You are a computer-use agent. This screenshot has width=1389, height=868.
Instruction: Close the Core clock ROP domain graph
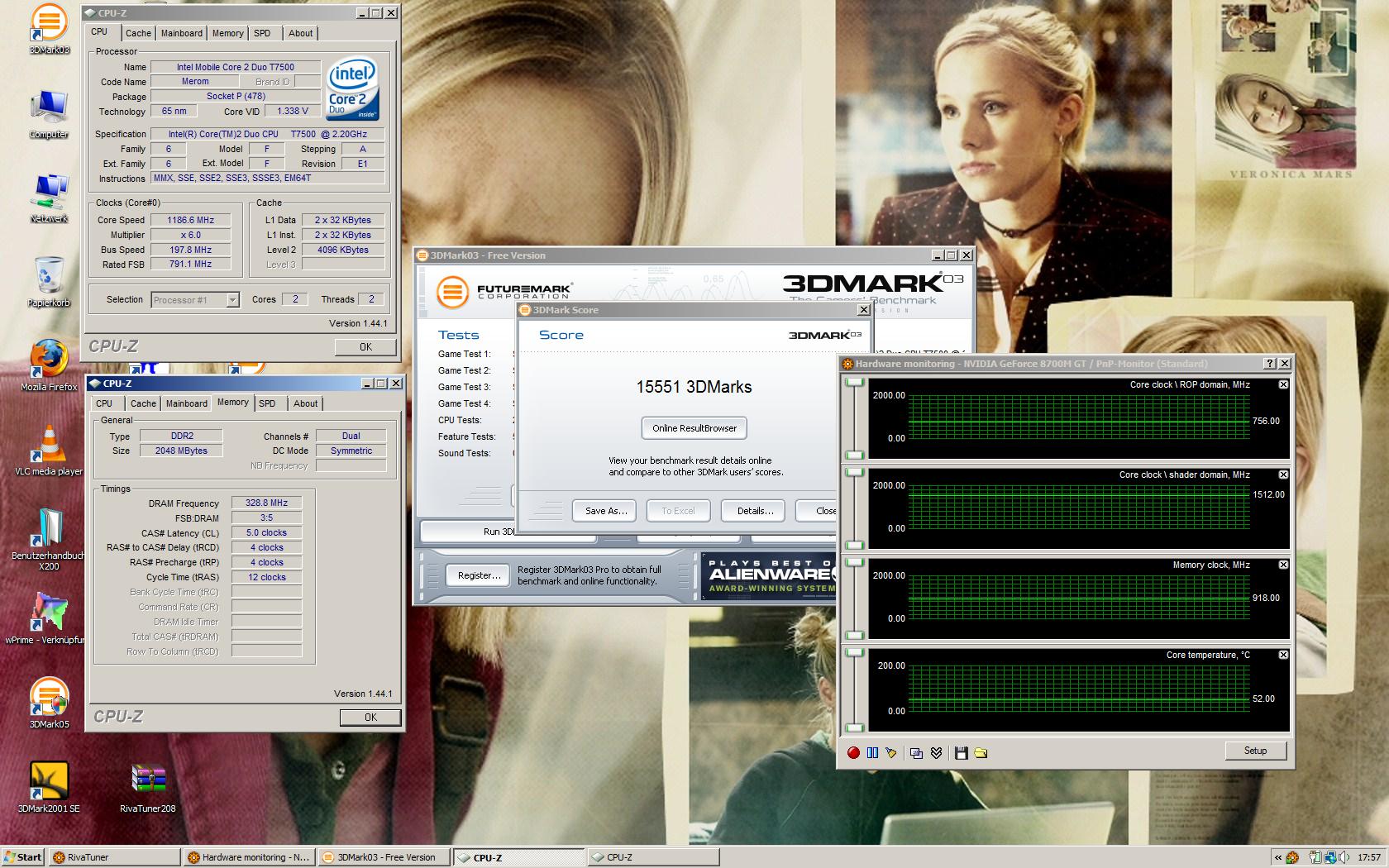1283,384
